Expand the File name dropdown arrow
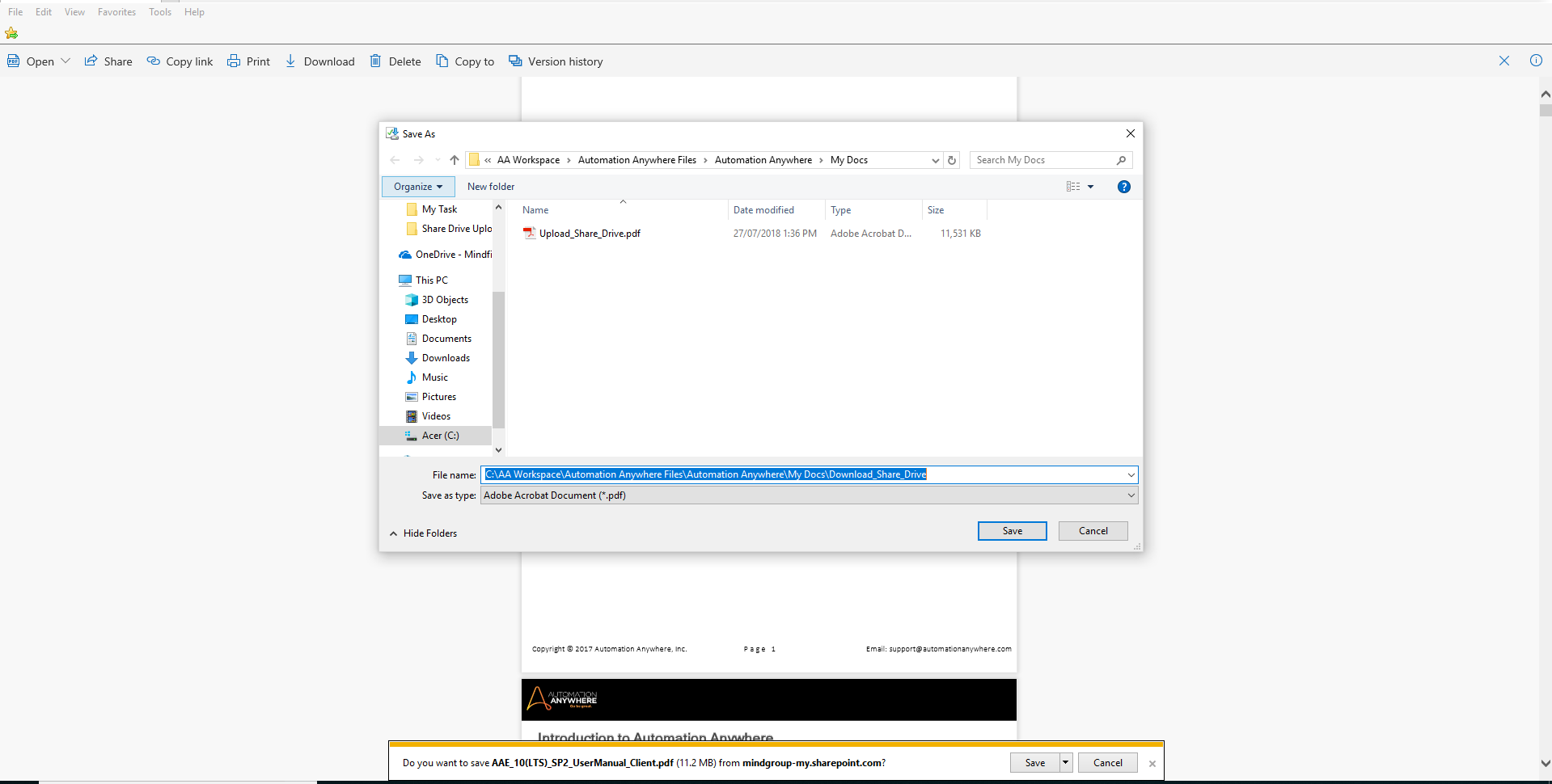The image size is (1552, 784). click(x=1131, y=474)
